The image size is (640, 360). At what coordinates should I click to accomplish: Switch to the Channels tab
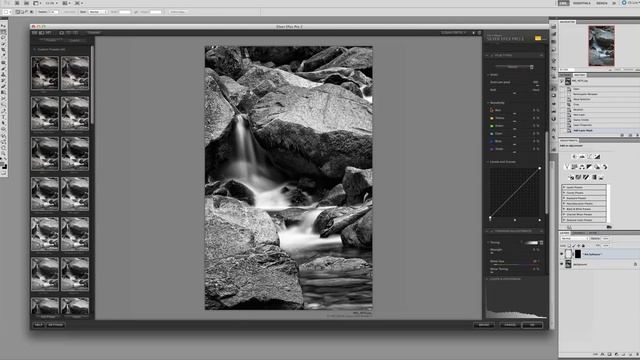(578, 233)
